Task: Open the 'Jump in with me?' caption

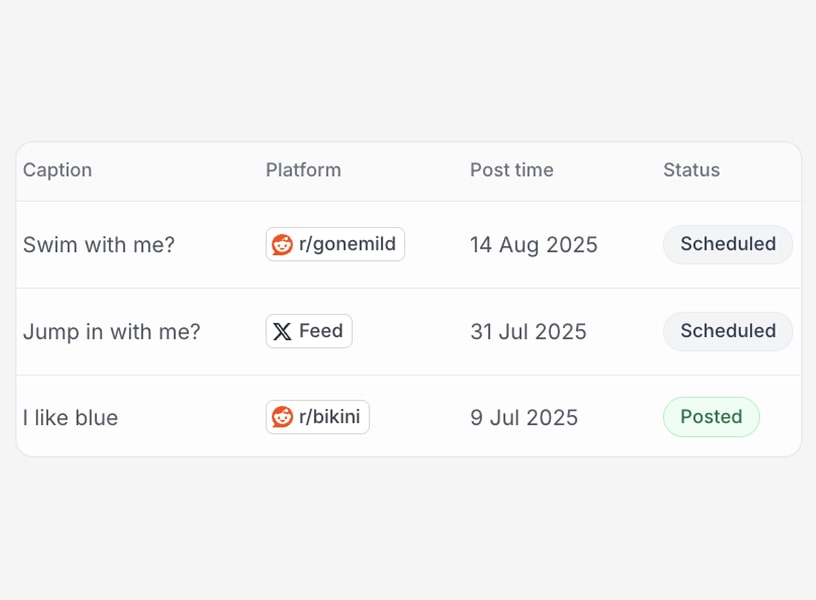Action: coord(111,332)
